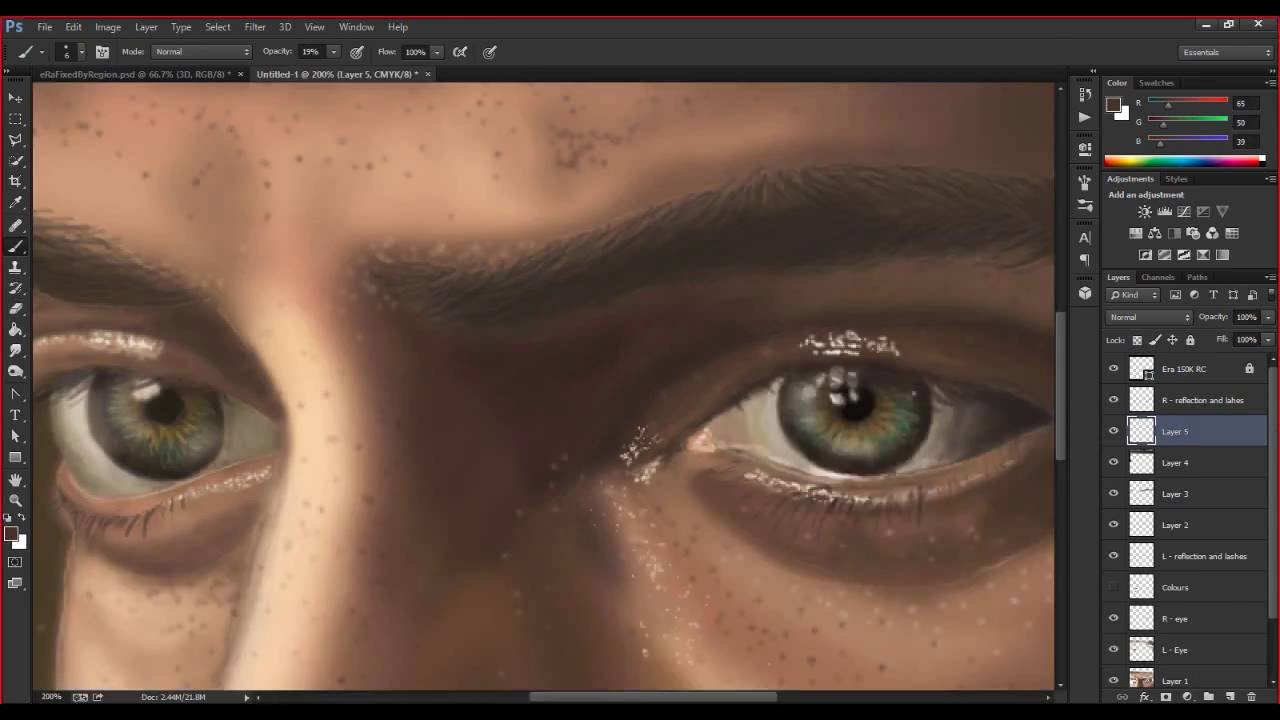Switch to the Styles tab

(x=1176, y=179)
